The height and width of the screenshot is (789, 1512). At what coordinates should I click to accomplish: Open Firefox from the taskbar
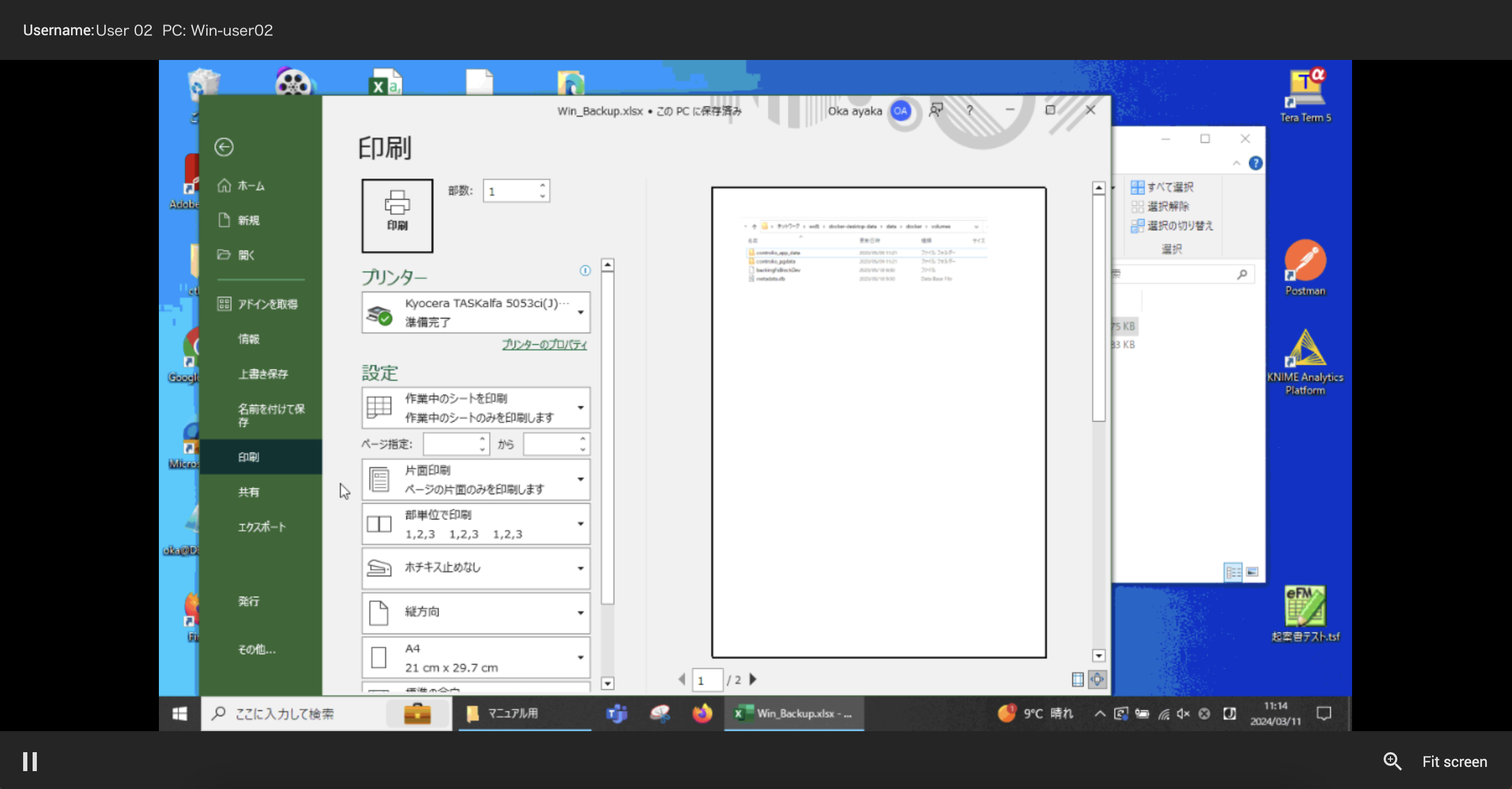click(x=702, y=713)
